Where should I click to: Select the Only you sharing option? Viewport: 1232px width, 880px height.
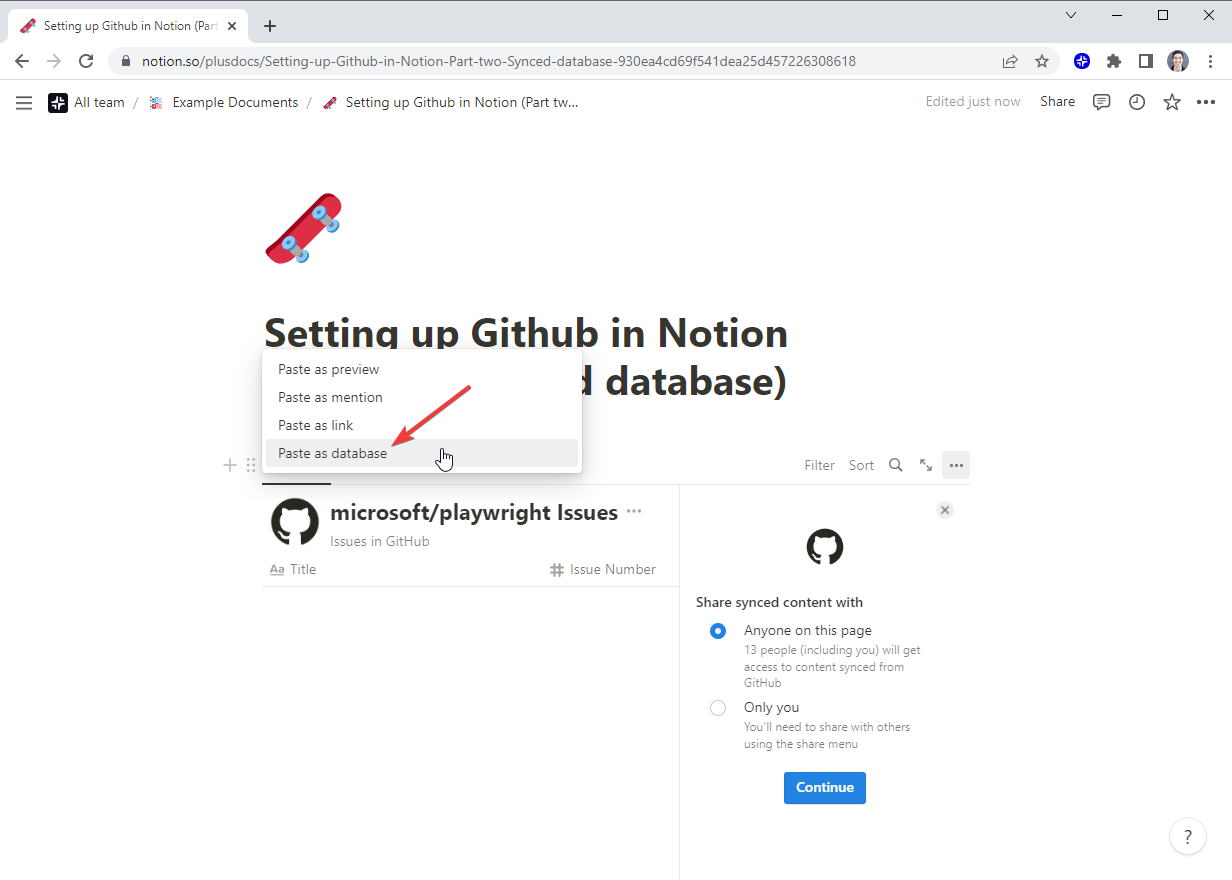coord(718,708)
